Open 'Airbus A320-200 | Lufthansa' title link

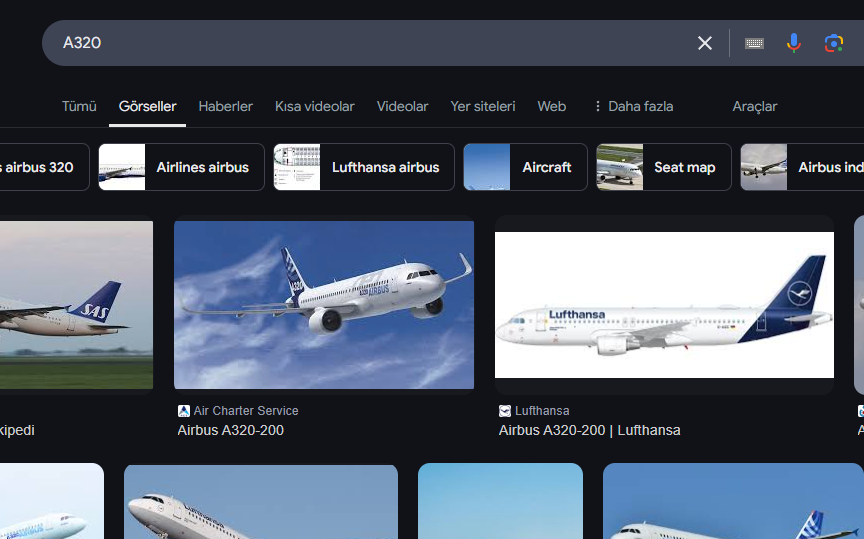coord(590,430)
